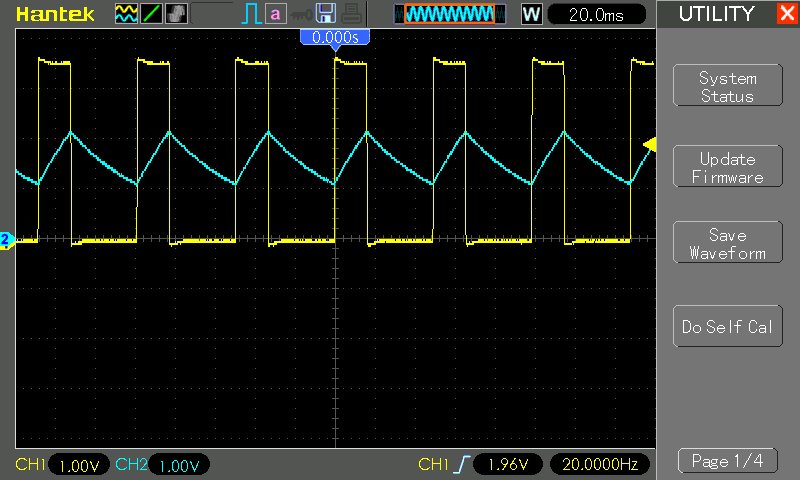Click the W window mode icon
The height and width of the screenshot is (480, 800).
pyautogui.click(x=531, y=14)
